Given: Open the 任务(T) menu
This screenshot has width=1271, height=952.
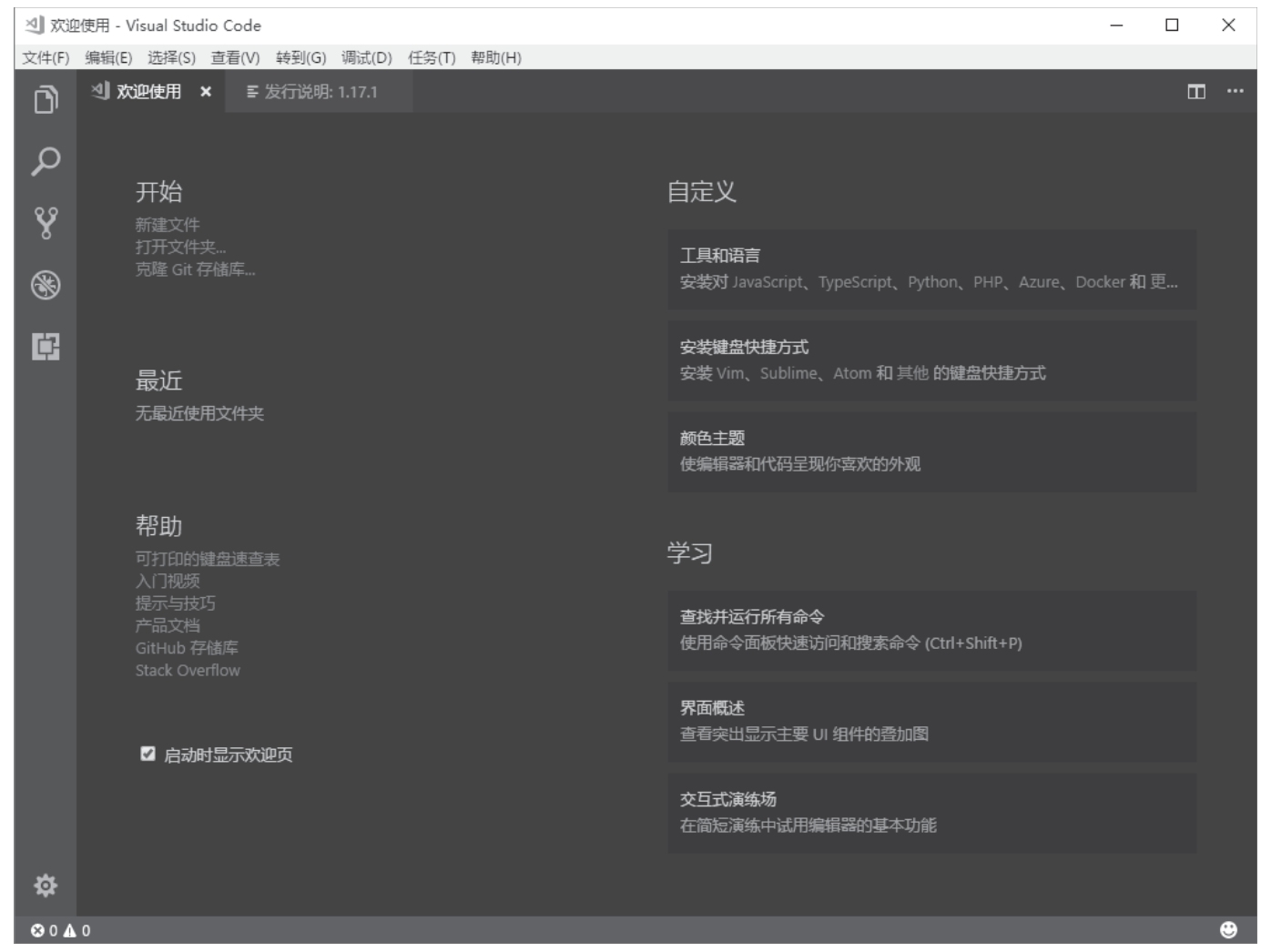Looking at the screenshot, I should click(432, 57).
